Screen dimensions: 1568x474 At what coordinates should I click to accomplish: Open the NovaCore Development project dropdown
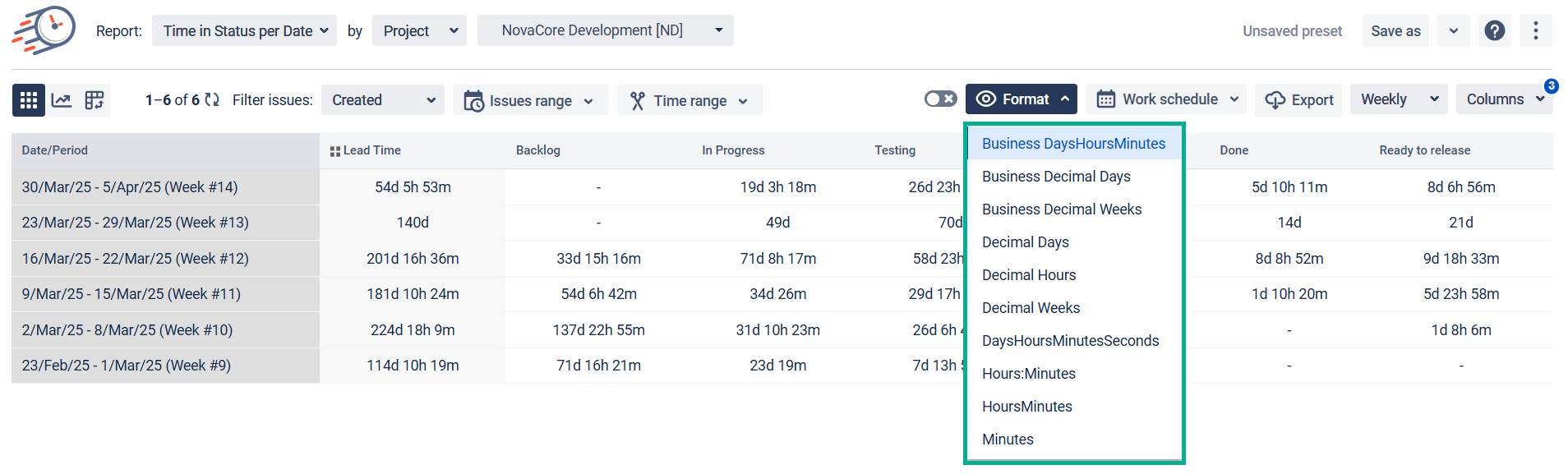(605, 30)
